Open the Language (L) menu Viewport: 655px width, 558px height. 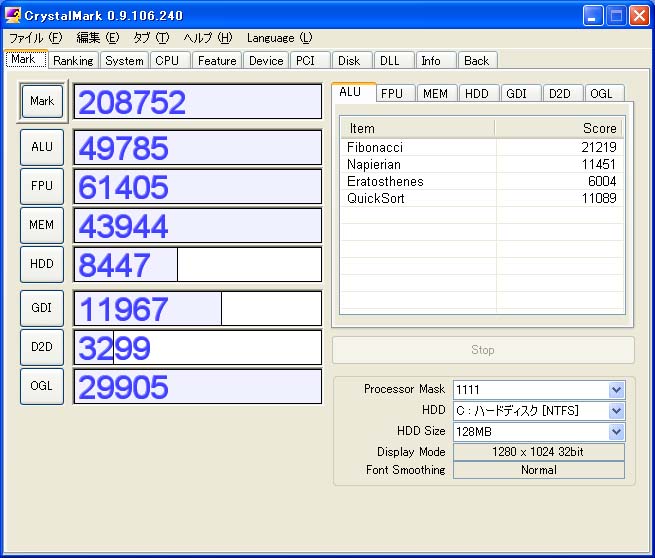click(x=279, y=38)
